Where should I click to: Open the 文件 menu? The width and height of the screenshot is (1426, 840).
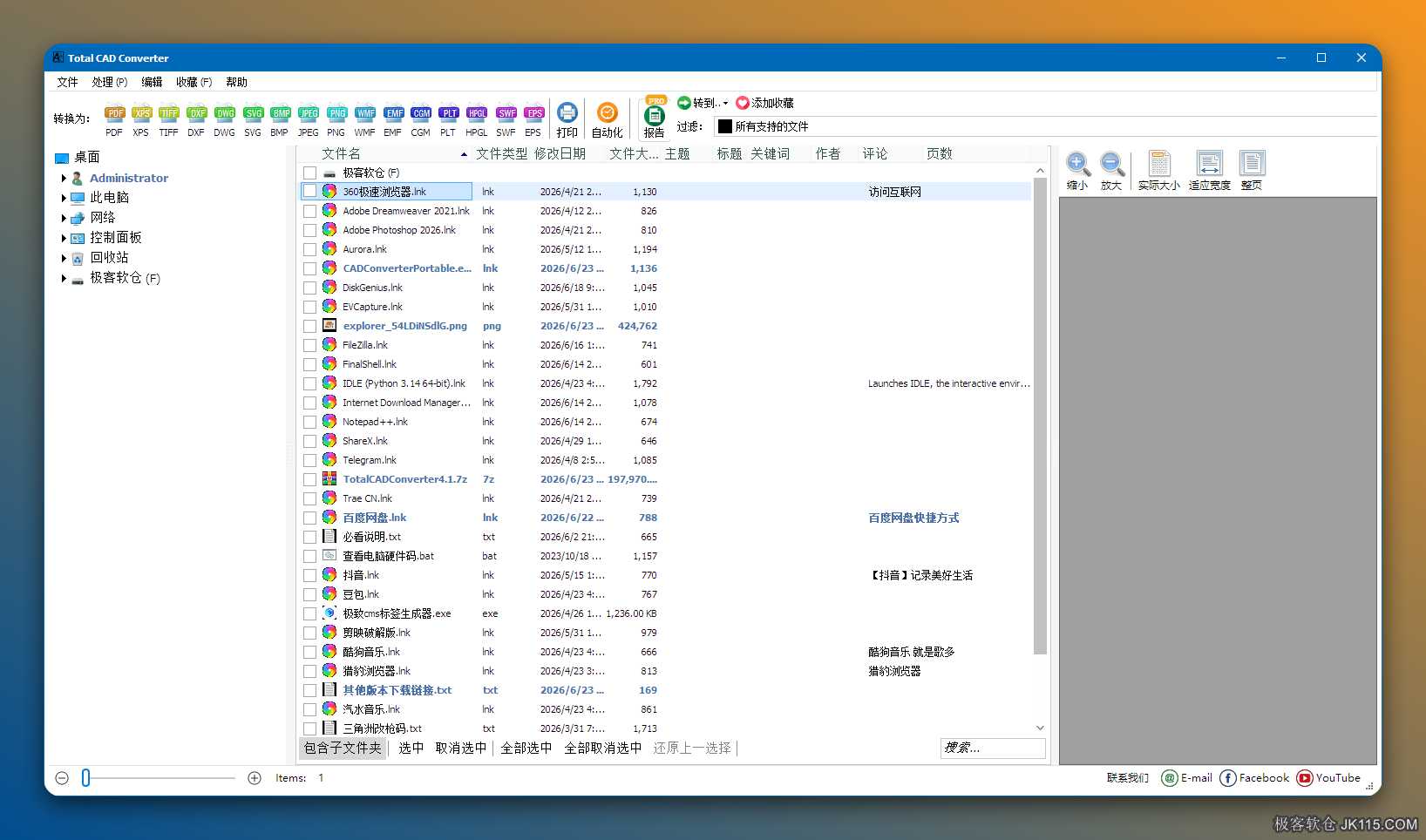[x=67, y=82]
